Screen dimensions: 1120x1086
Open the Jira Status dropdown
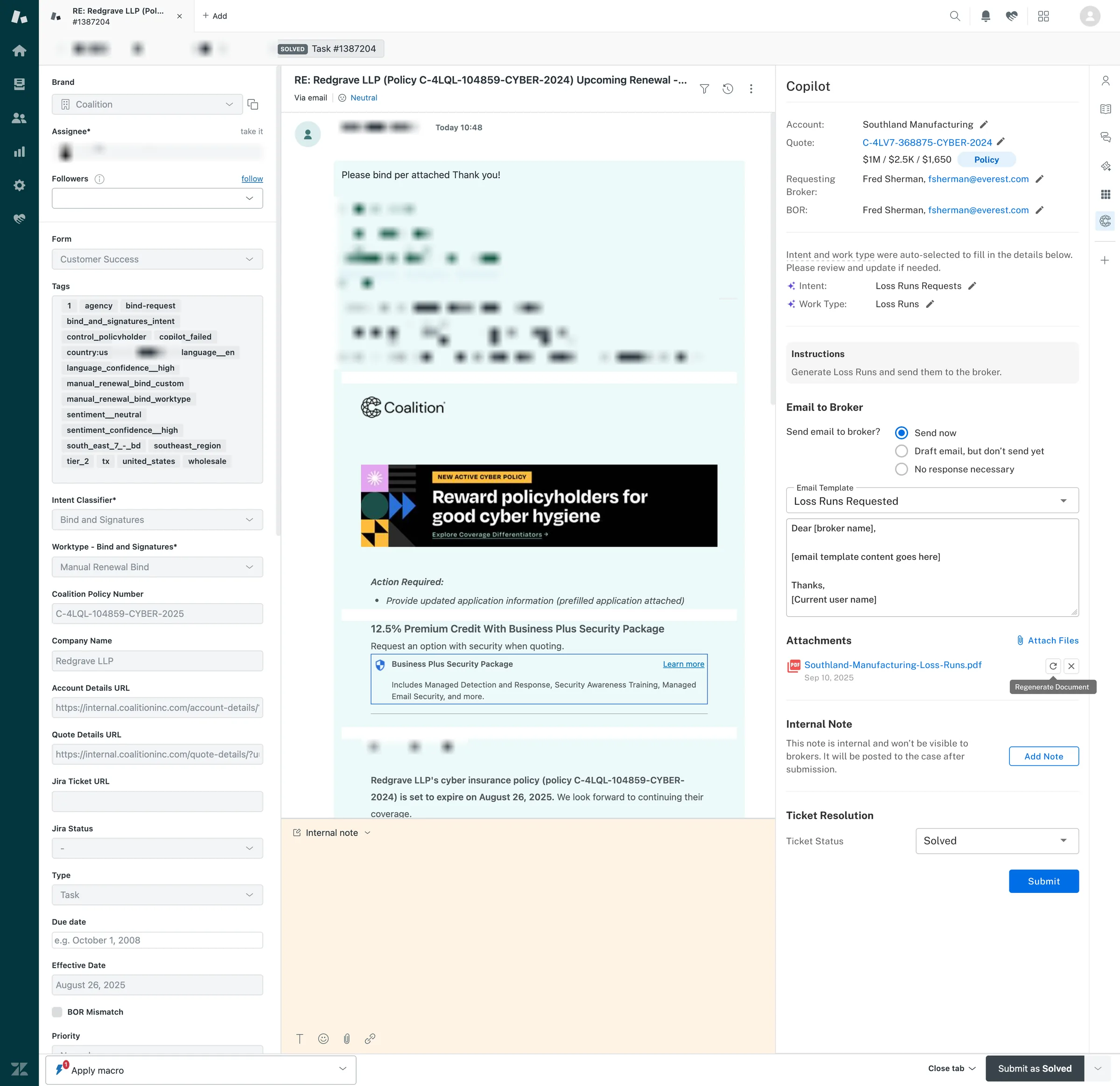pos(157,849)
